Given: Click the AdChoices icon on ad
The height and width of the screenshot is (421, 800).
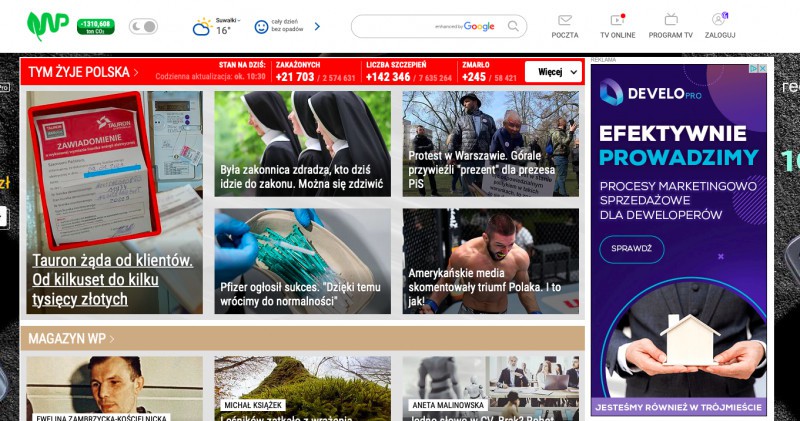Looking at the screenshot, I should pos(752,69).
